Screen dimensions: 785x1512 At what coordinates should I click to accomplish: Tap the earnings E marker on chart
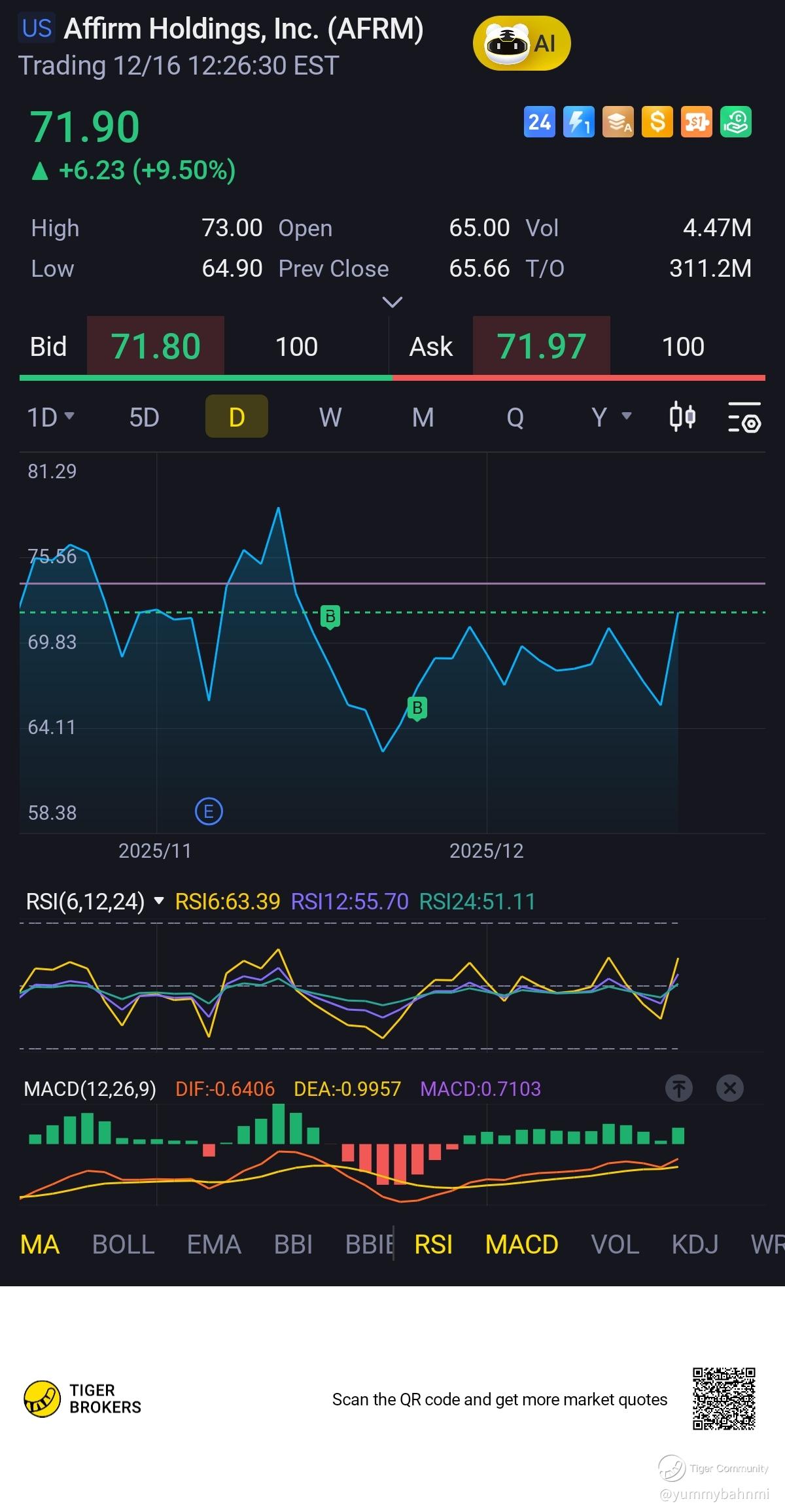click(209, 812)
